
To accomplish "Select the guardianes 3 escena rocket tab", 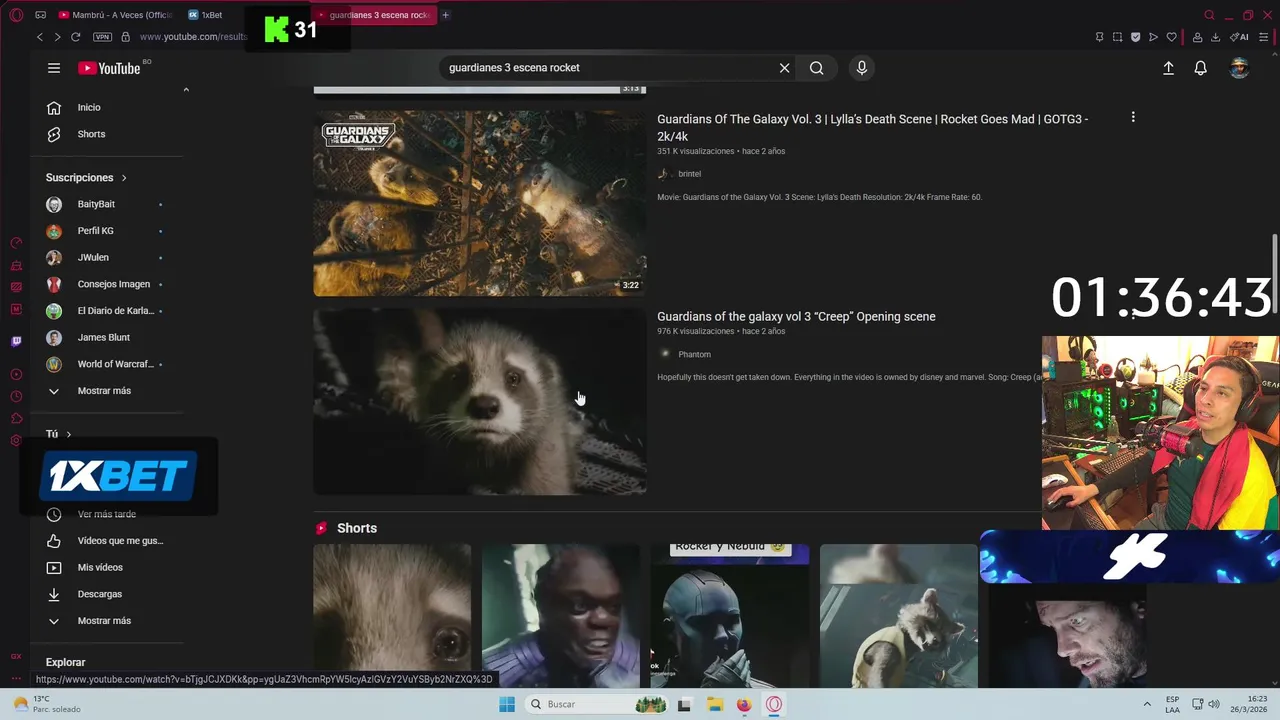I will pyautogui.click(x=374, y=15).
